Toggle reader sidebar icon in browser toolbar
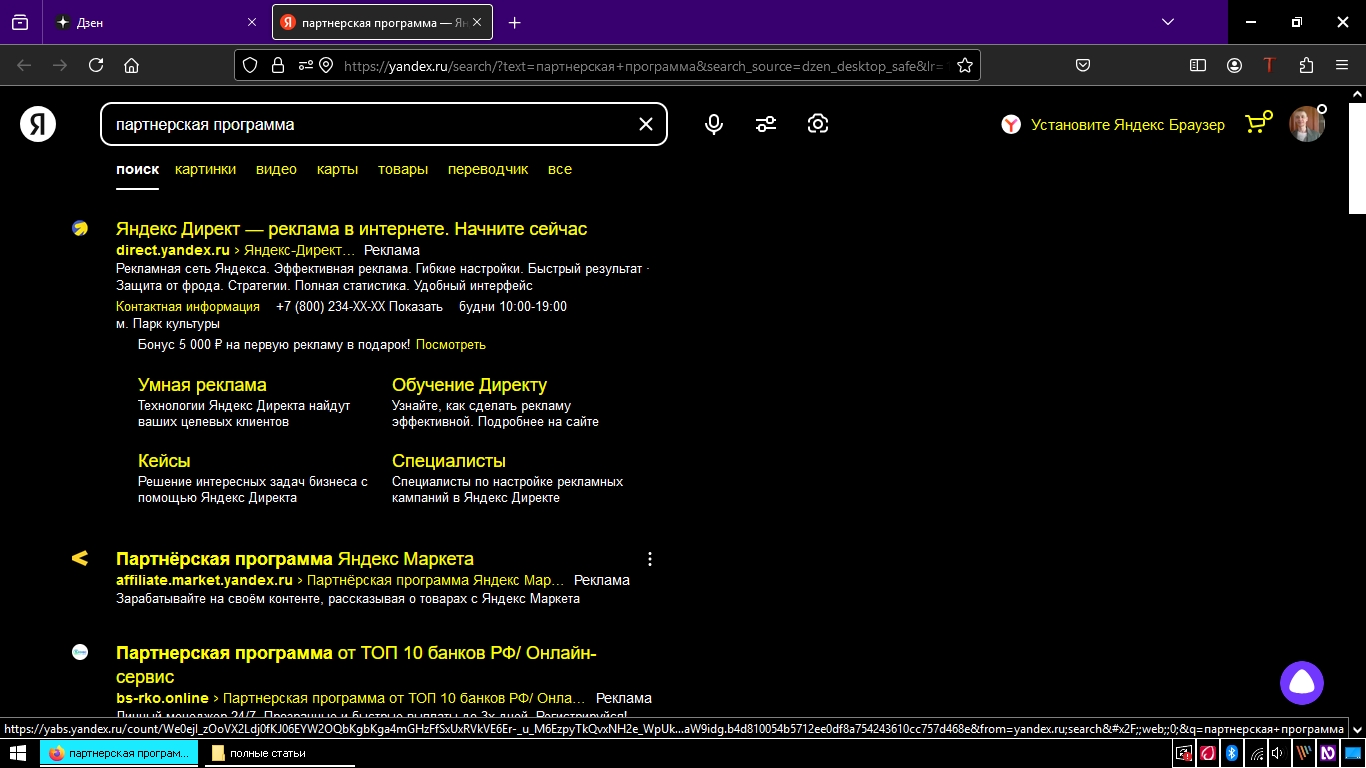This screenshot has width=1366, height=768. [x=1198, y=65]
